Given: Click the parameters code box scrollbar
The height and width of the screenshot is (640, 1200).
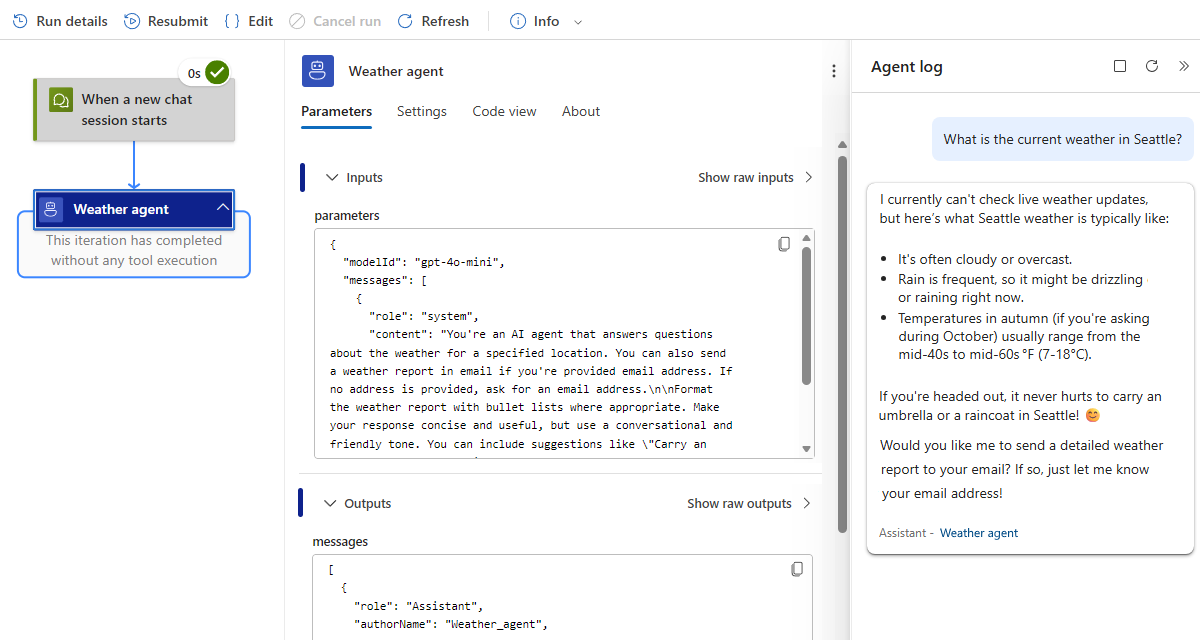Looking at the screenshot, I should [807, 315].
